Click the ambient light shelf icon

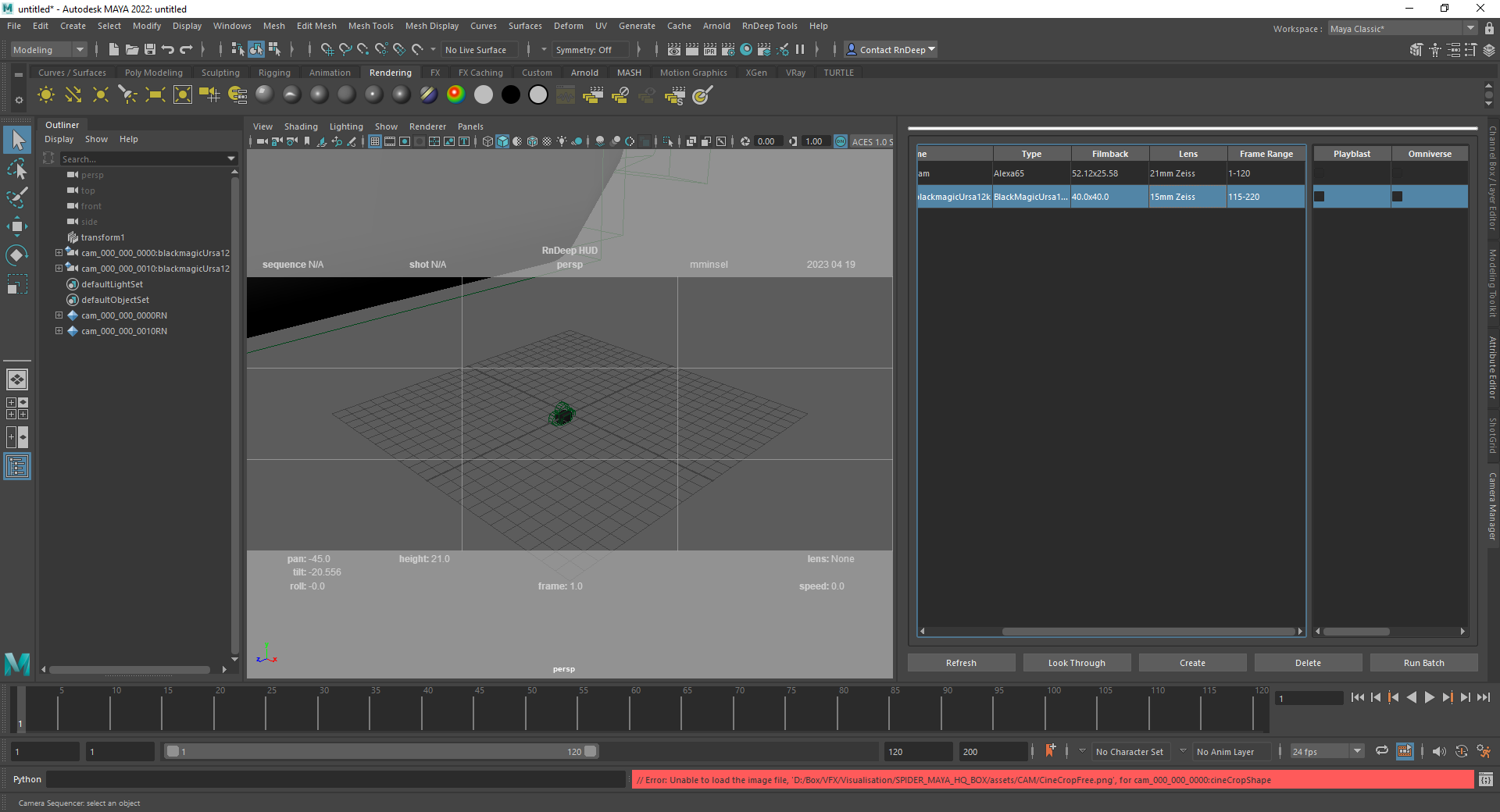pyautogui.click(x=46, y=95)
